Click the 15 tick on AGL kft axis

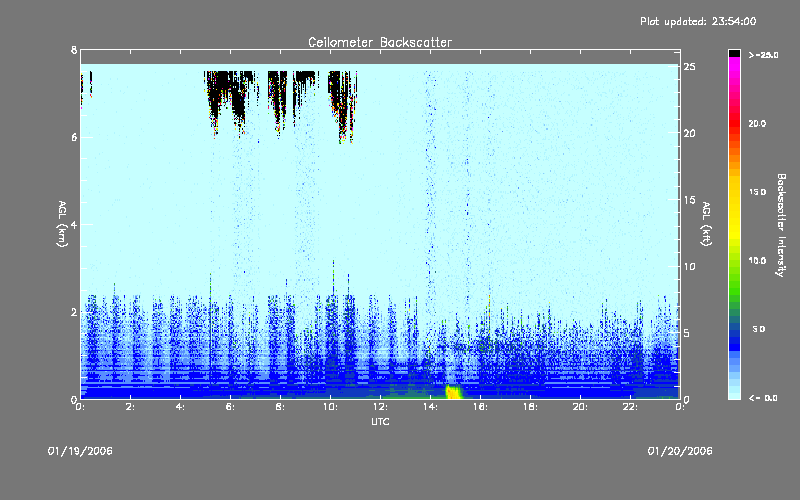pyautogui.click(x=689, y=200)
